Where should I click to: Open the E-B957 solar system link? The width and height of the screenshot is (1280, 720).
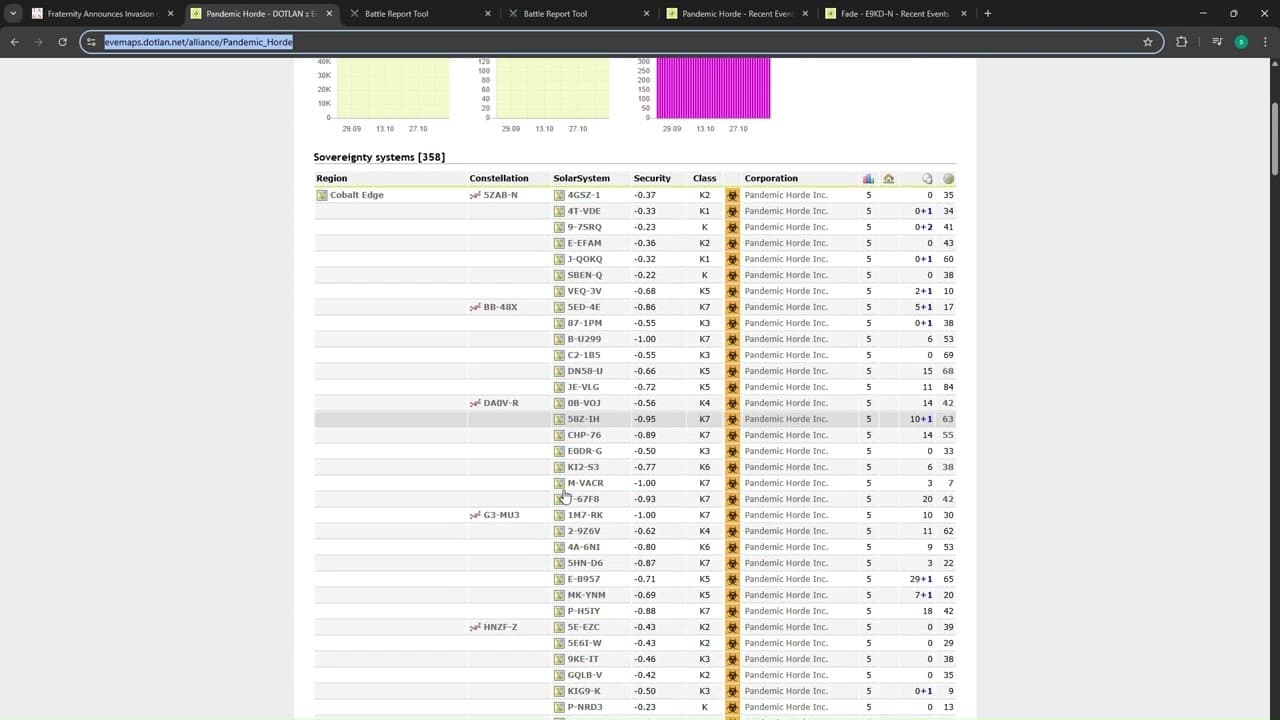pyautogui.click(x=584, y=579)
